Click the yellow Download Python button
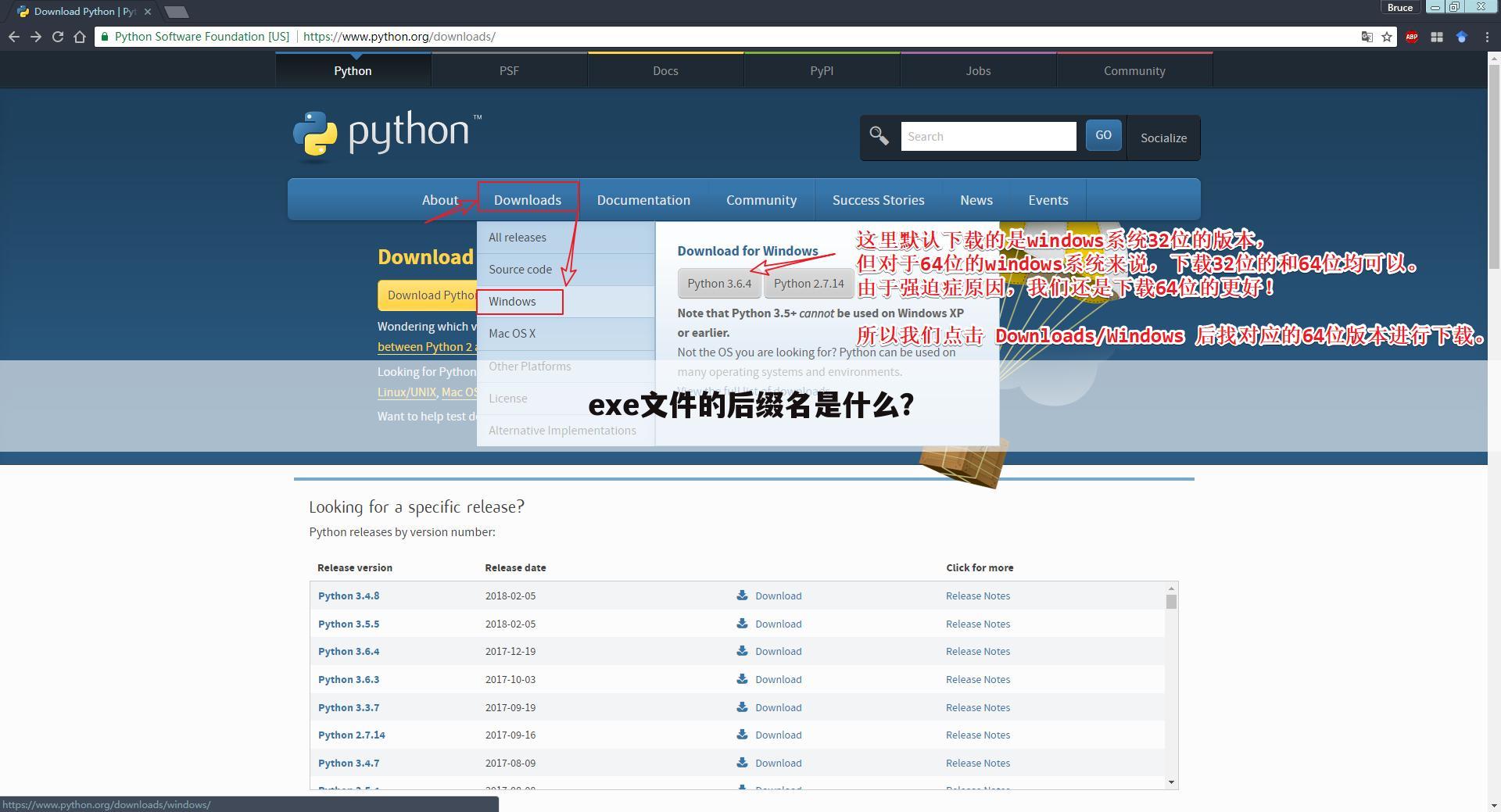The image size is (1501, 812). point(428,295)
